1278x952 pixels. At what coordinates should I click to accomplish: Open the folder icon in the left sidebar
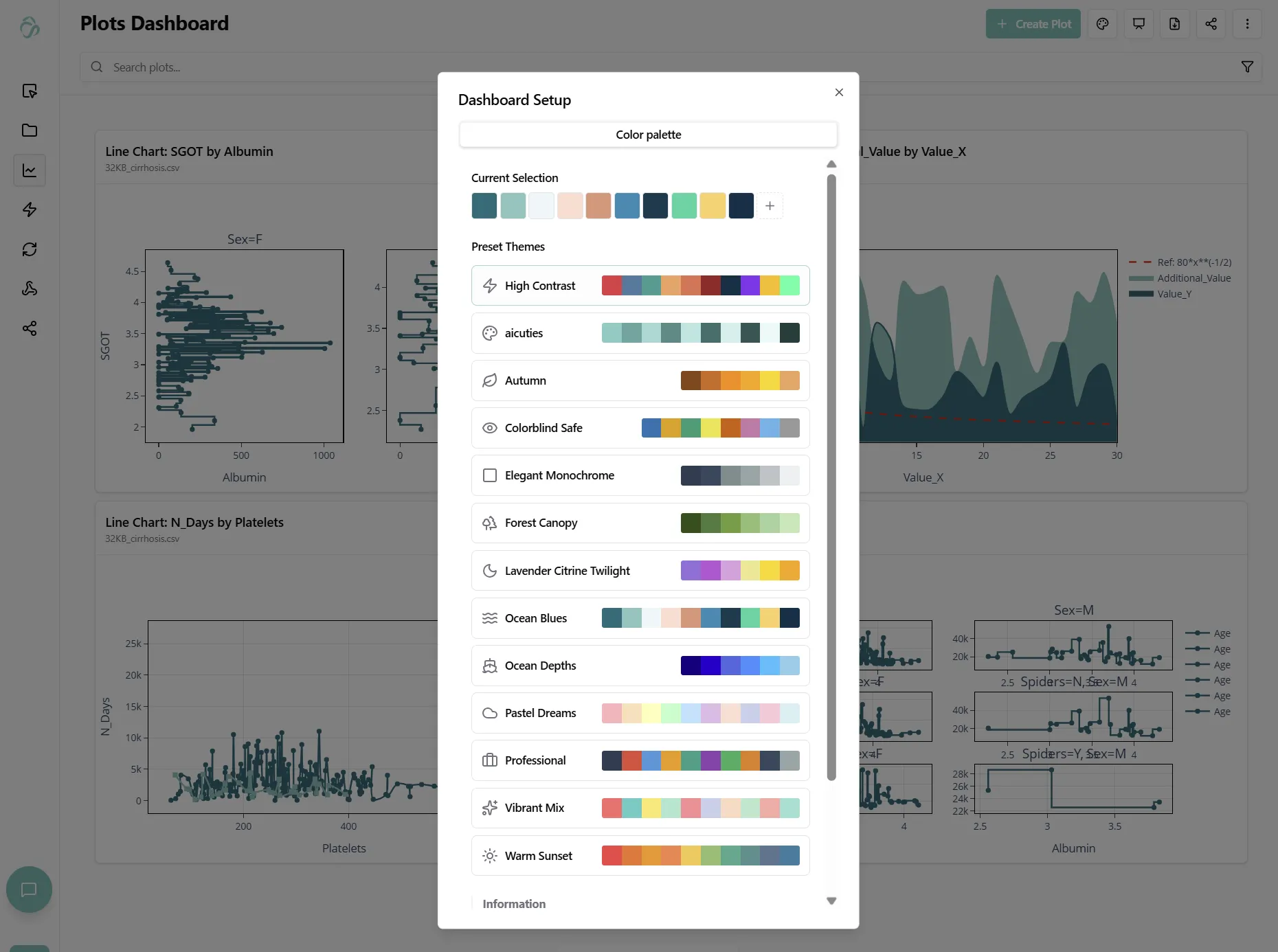point(30,131)
